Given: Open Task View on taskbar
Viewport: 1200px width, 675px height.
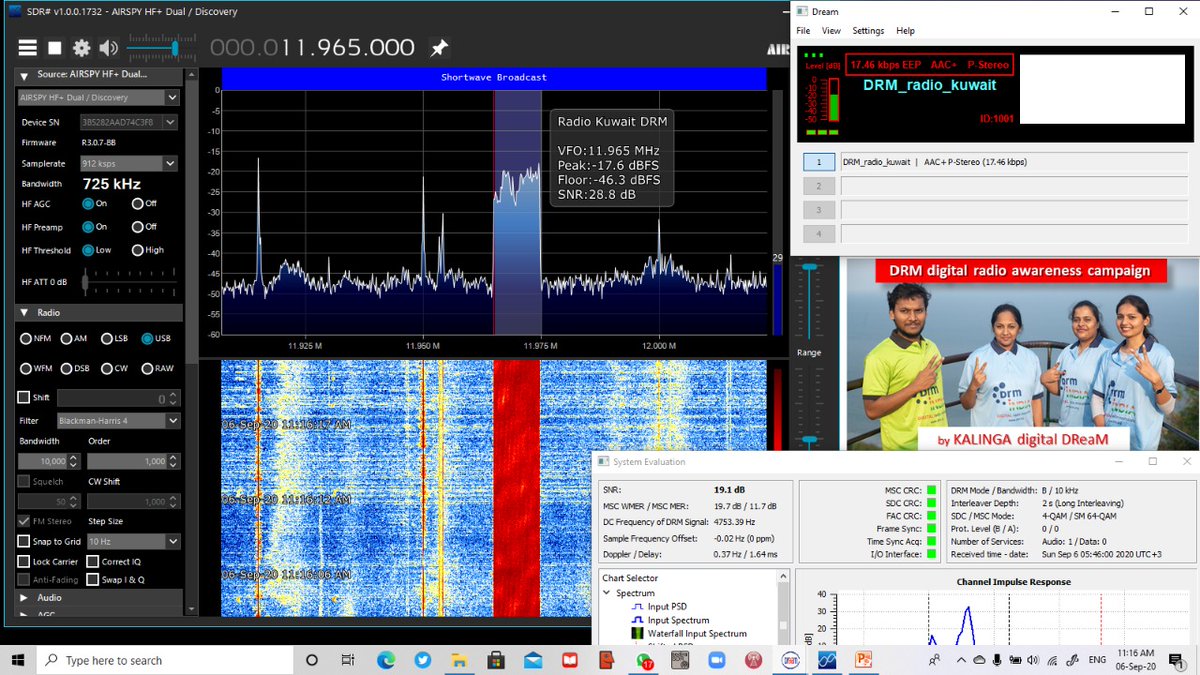Looking at the screenshot, I should [348, 660].
